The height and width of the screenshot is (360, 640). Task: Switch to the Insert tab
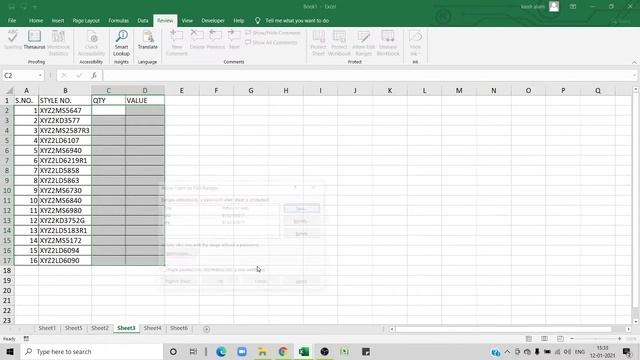[58, 20]
